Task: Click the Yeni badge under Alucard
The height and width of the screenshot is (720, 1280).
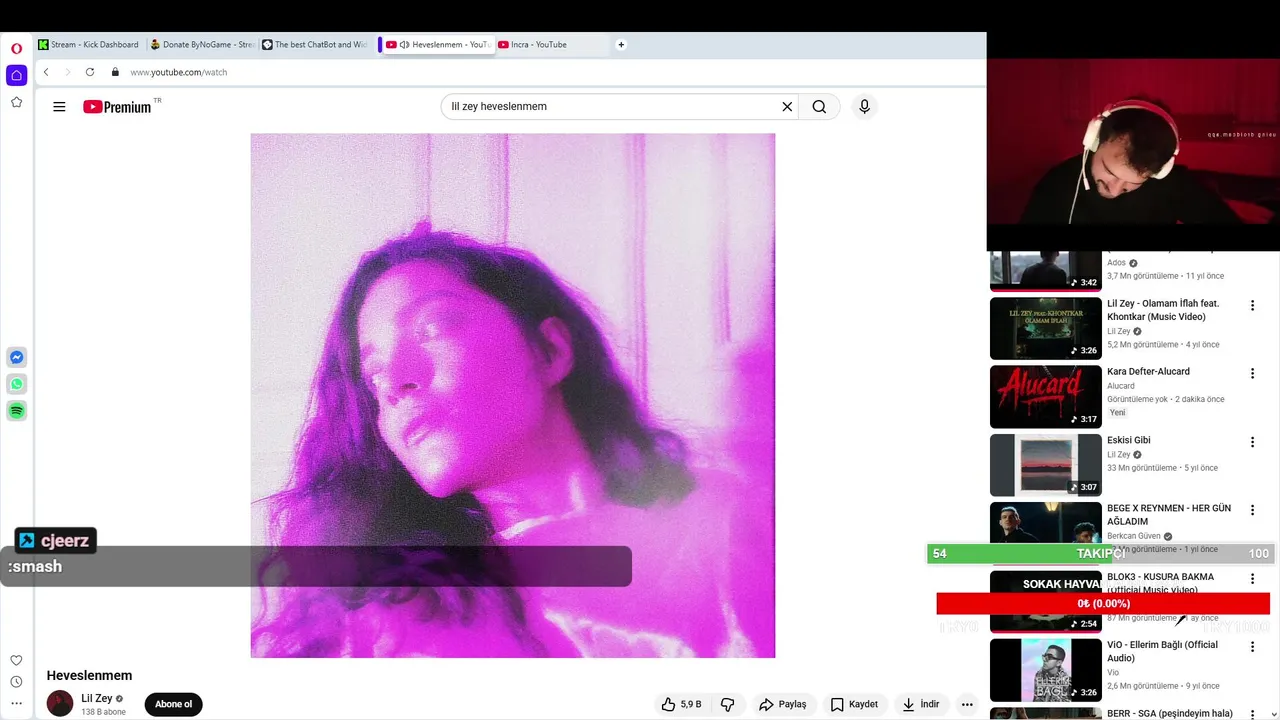Action: coord(1117,412)
